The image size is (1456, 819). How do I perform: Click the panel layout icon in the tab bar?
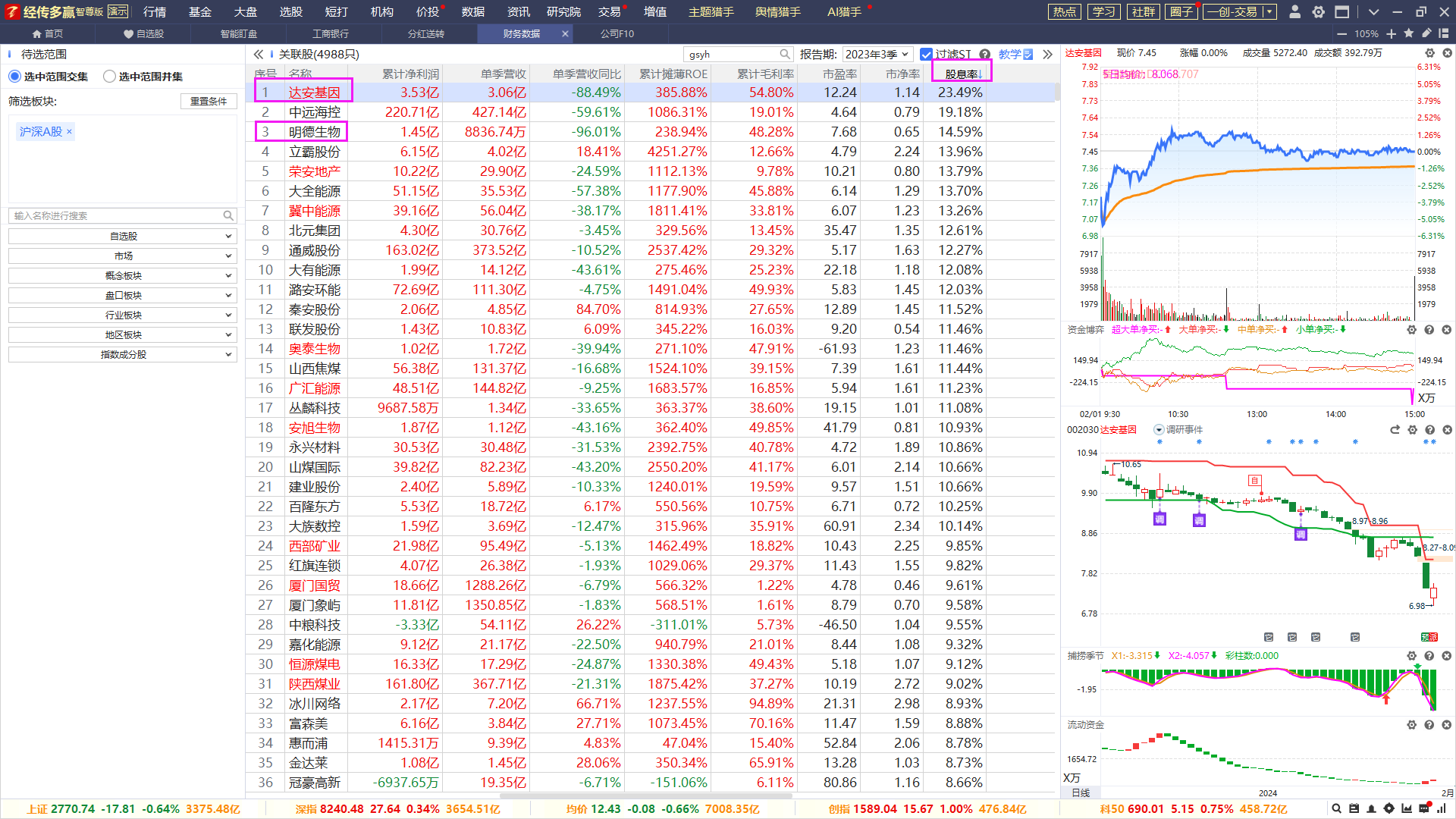(1444, 33)
